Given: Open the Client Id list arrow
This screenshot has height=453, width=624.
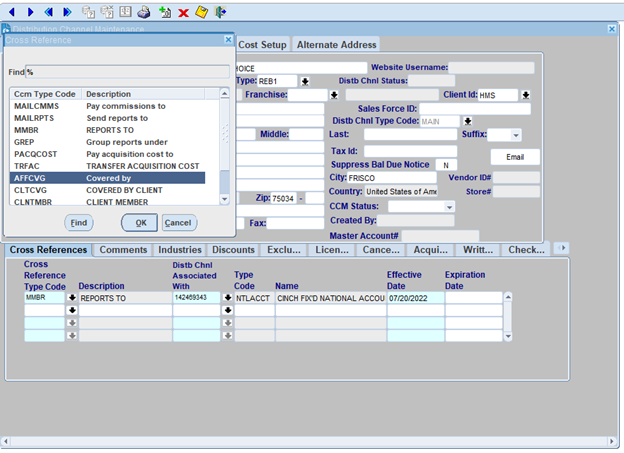Looking at the screenshot, I should pyautogui.click(x=525, y=95).
